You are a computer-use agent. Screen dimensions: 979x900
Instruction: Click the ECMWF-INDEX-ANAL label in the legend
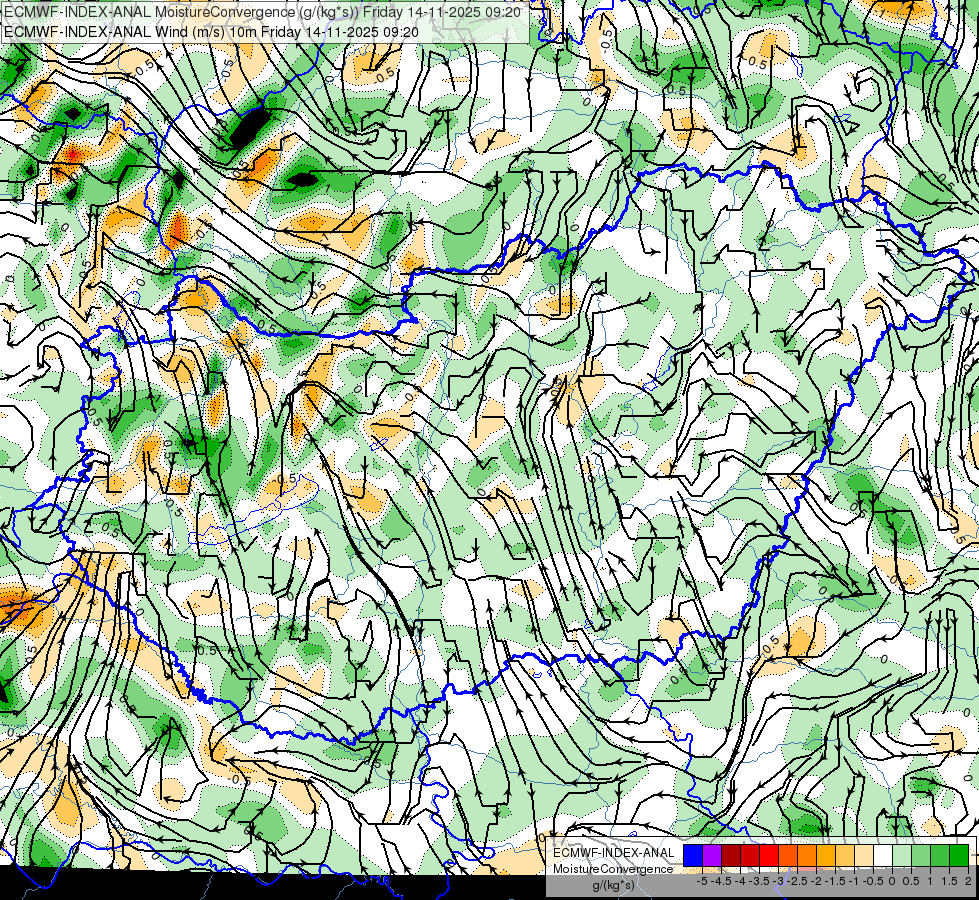pyautogui.click(x=613, y=853)
